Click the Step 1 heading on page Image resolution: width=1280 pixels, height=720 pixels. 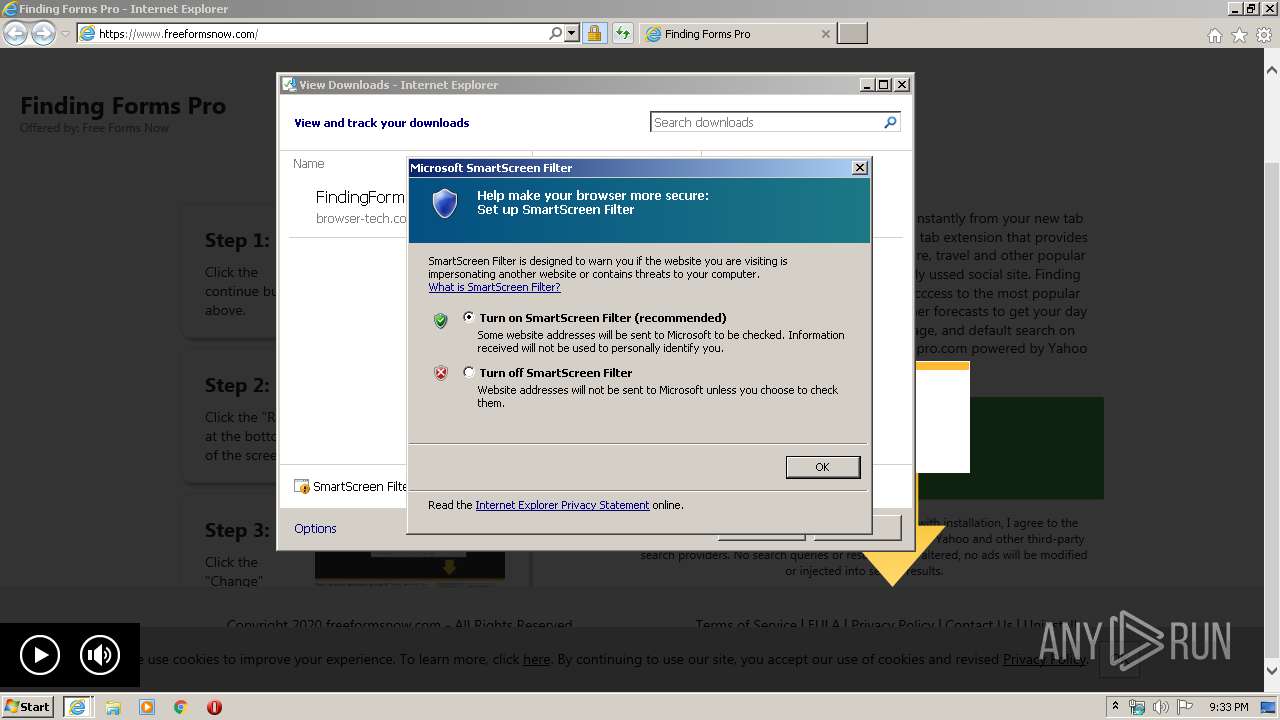pyautogui.click(x=237, y=240)
